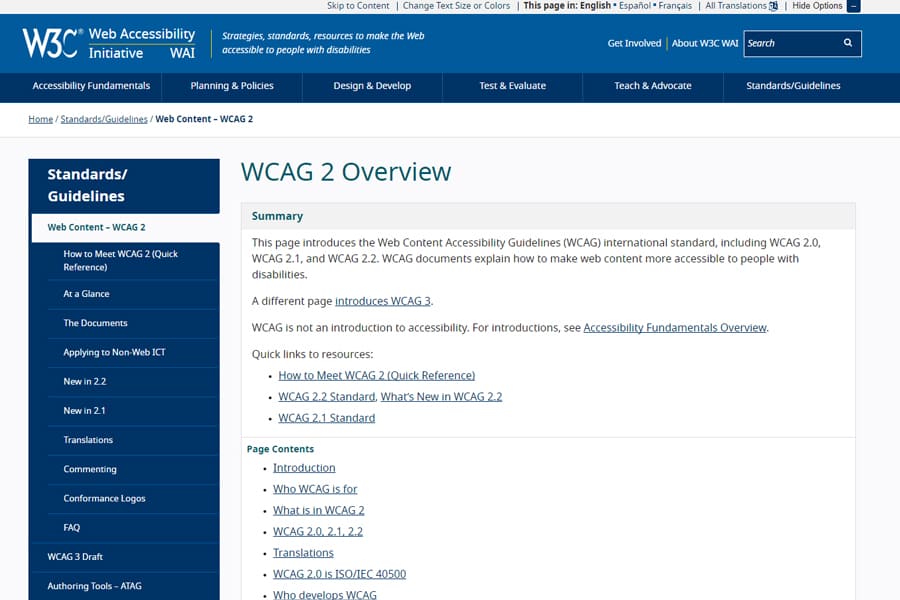Open Change Text Size or Colors
Screen dimensions: 900x600
click(x=456, y=6)
